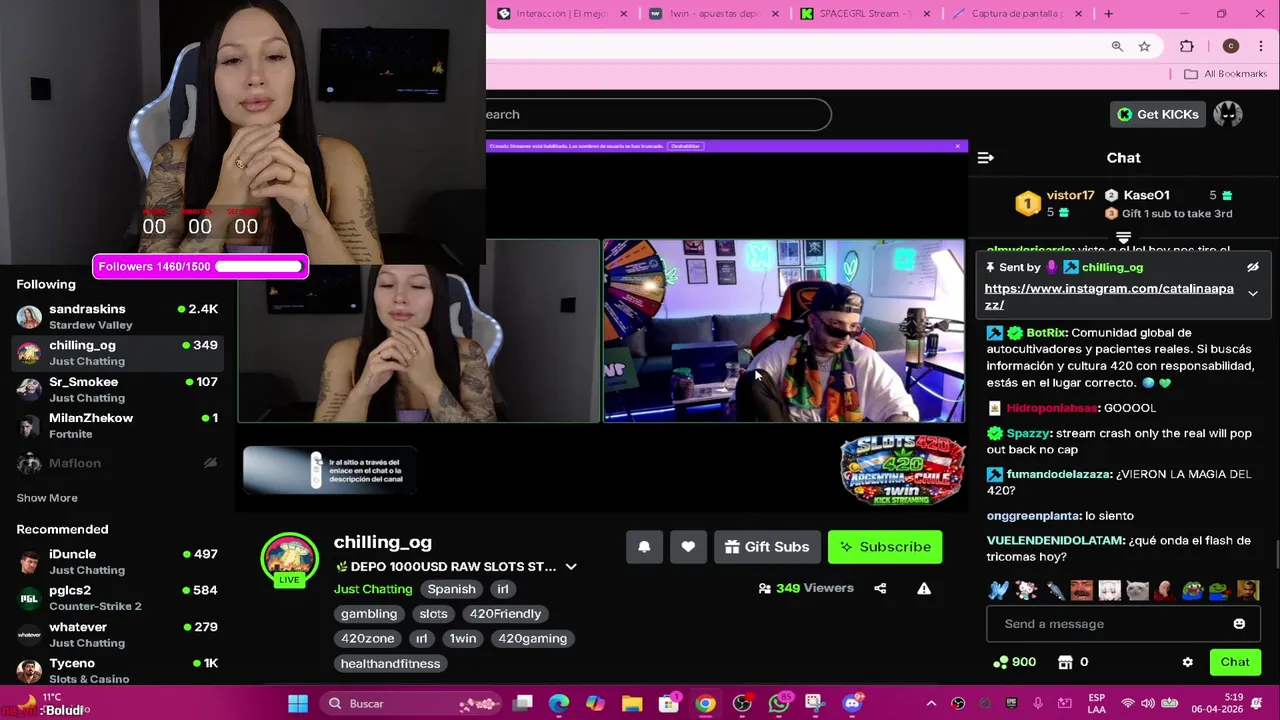Image resolution: width=1280 pixels, height=720 pixels.
Task: Open the emoji picker in the message box
Action: (x=1239, y=624)
